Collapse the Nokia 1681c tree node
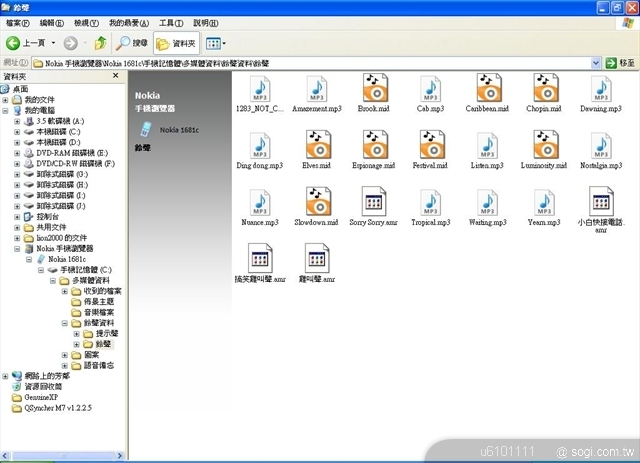Image resolution: width=640 pixels, height=463 pixels. (x=29, y=259)
